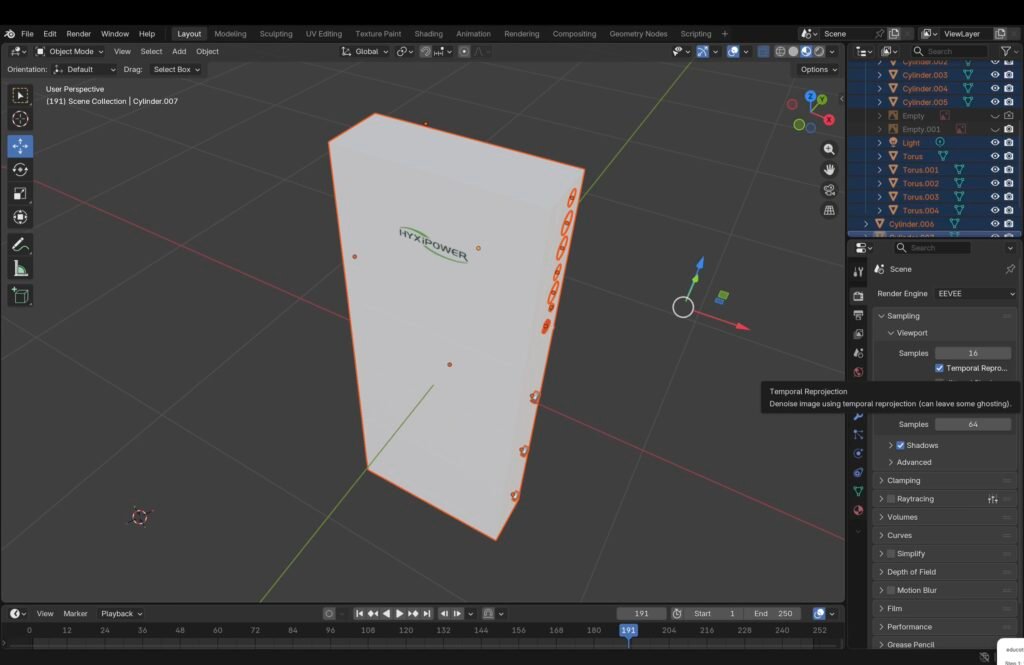Screen dimensions: 1024x665
Task: Switch to the Shading workspace tab
Action: [428, 34]
